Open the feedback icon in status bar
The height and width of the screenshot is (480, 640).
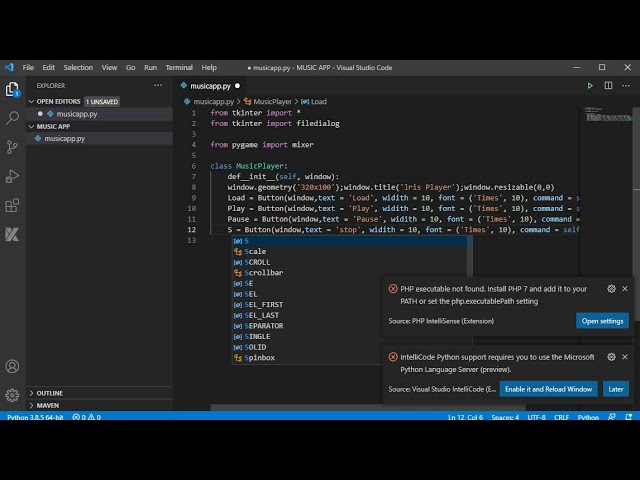(612, 417)
